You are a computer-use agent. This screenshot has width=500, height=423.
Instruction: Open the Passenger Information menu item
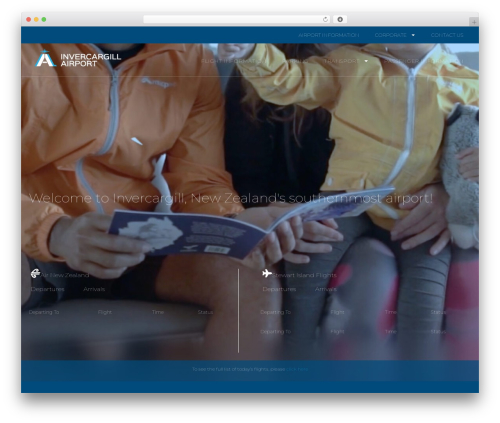(423, 61)
